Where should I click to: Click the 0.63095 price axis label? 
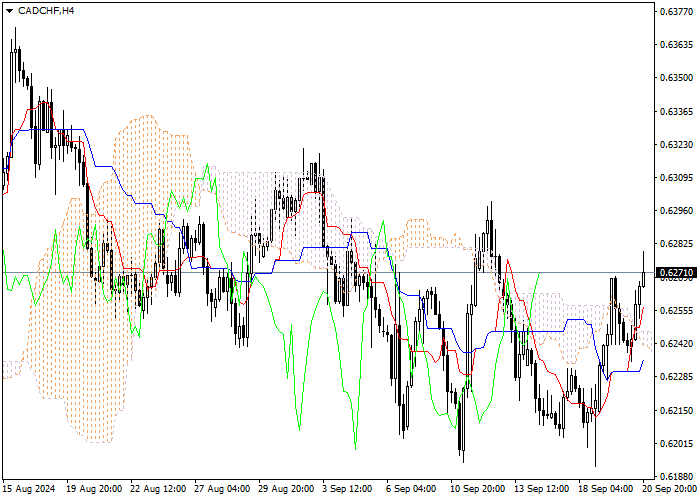pyautogui.click(x=676, y=178)
